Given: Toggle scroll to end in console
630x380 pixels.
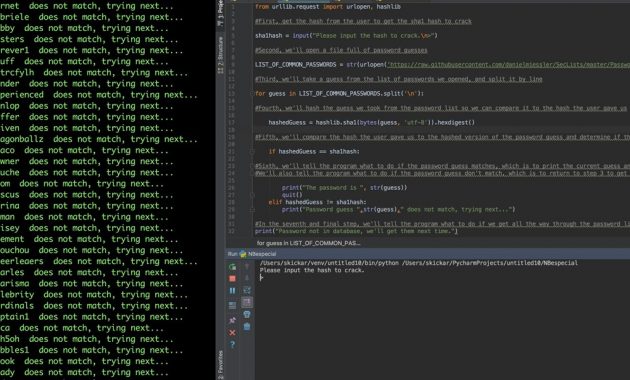Looking at the screenshot, I should (247, 302).
